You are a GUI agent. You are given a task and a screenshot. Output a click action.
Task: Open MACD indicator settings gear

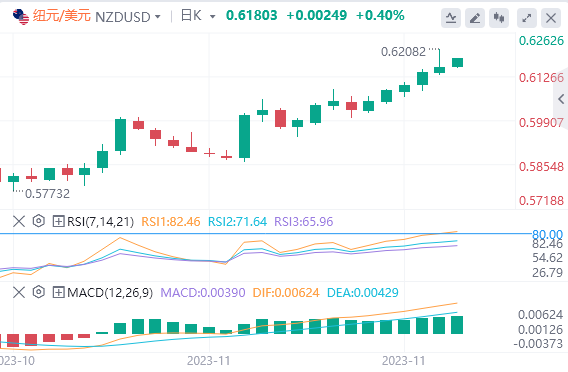coord(38,292)
